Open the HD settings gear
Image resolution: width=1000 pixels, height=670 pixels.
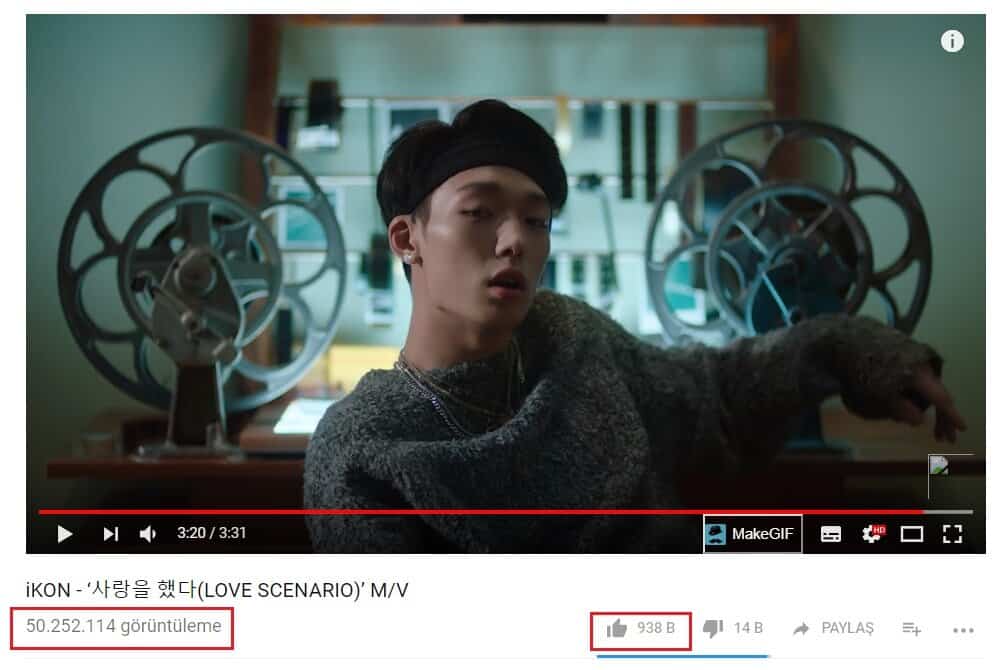pyautogui.click(x=873, y=534)
